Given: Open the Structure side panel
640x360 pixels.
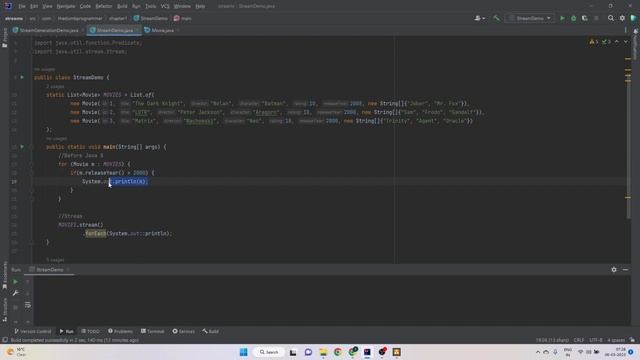Looking at the screenshot, I should click(x=4, y=310).
